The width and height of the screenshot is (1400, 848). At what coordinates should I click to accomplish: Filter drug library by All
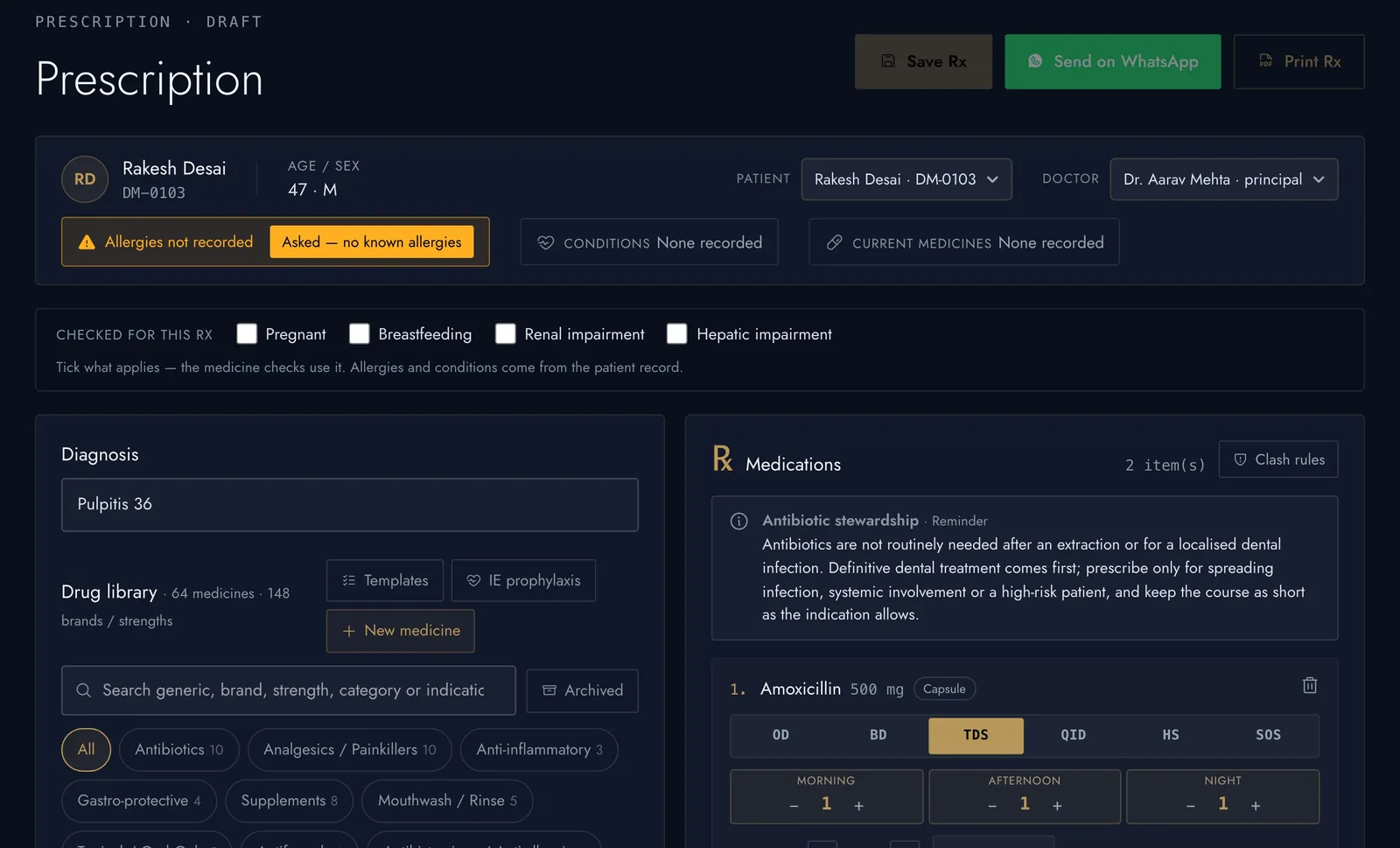86,750
